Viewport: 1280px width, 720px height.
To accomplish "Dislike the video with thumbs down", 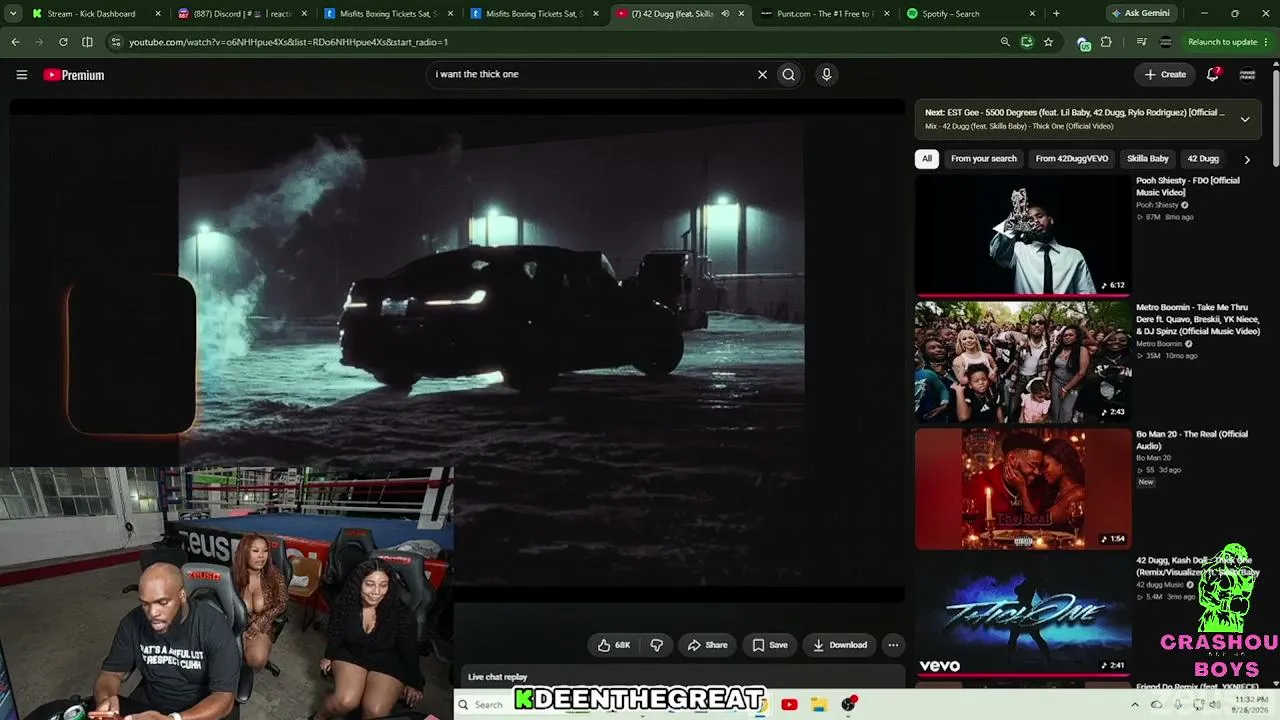I will point(656,645).
